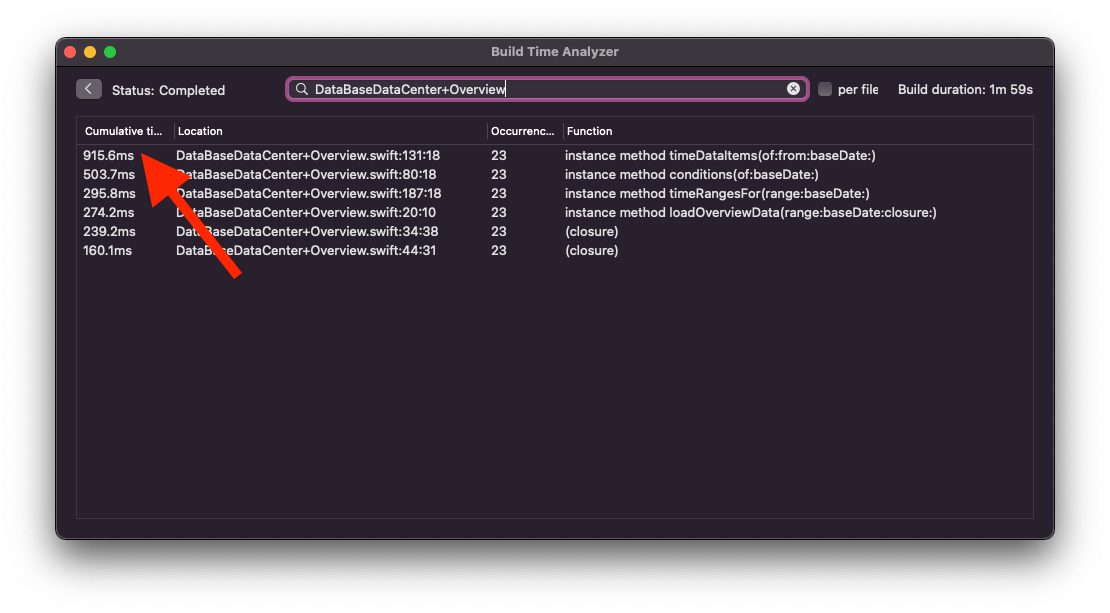This screenshot has width=1110, height=613.
Task: Select the 160.1ms cumulative time cell
Action: click(108, 251)
